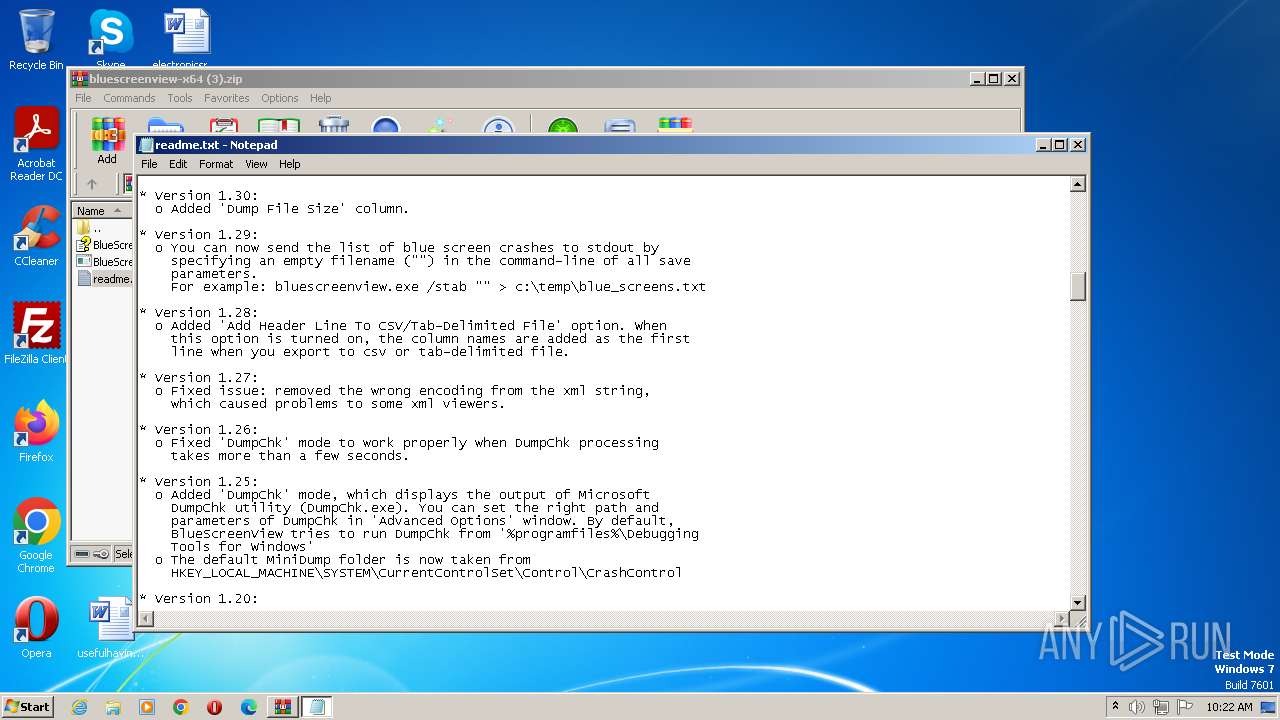Open usefulhavin Word document on desktop
This screenshot has width=1280, height=720.
(x=110, y=628)
